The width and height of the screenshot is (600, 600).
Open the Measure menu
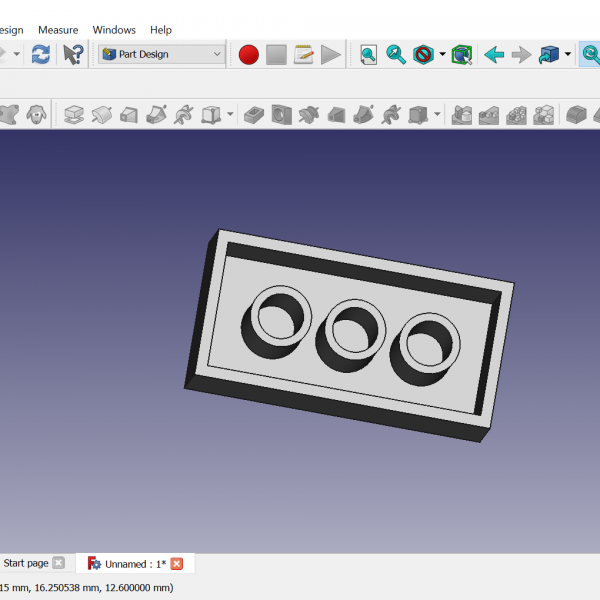[x=58, y=30]
